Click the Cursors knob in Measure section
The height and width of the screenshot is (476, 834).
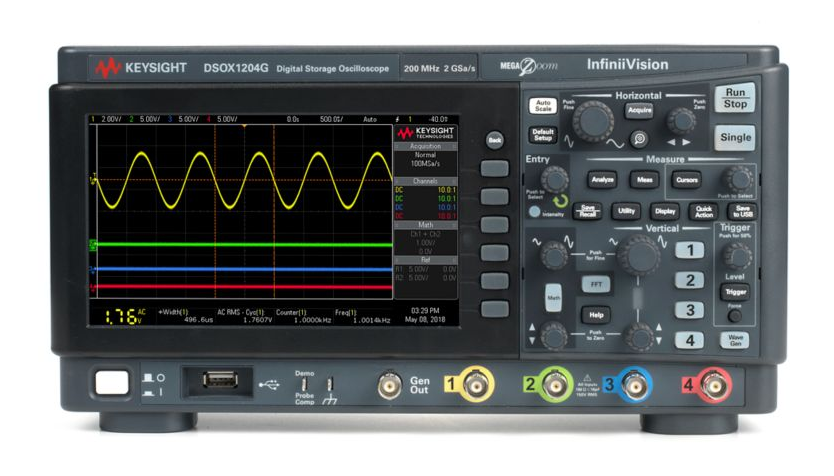pyautogui.click(x=739, y=179)
